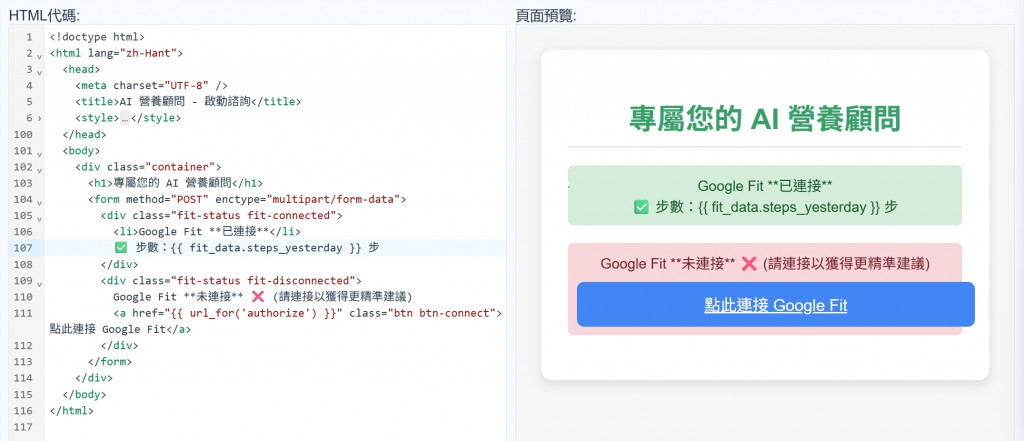The width and height of the screenshot is (1024, 441).
Task: Click the li Google Fit code line 106
Action: pos(207,231)
